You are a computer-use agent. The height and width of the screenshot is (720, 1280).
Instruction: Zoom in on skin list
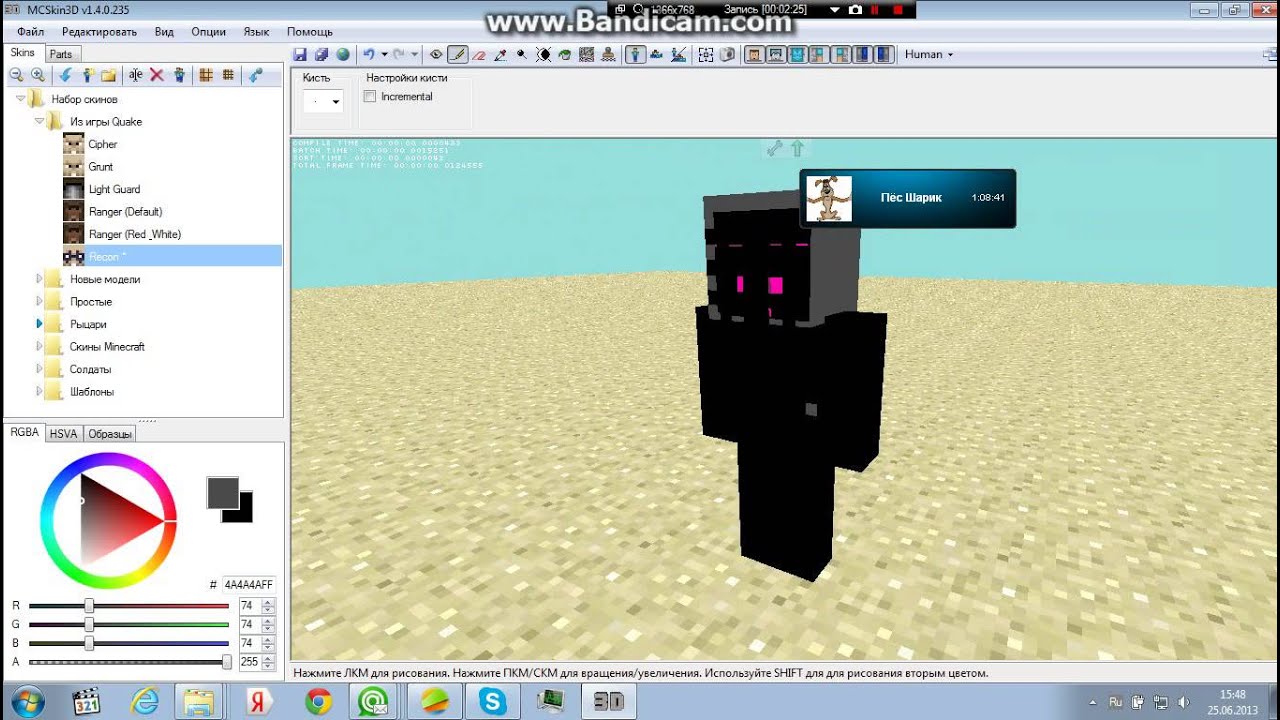(38, 75)
